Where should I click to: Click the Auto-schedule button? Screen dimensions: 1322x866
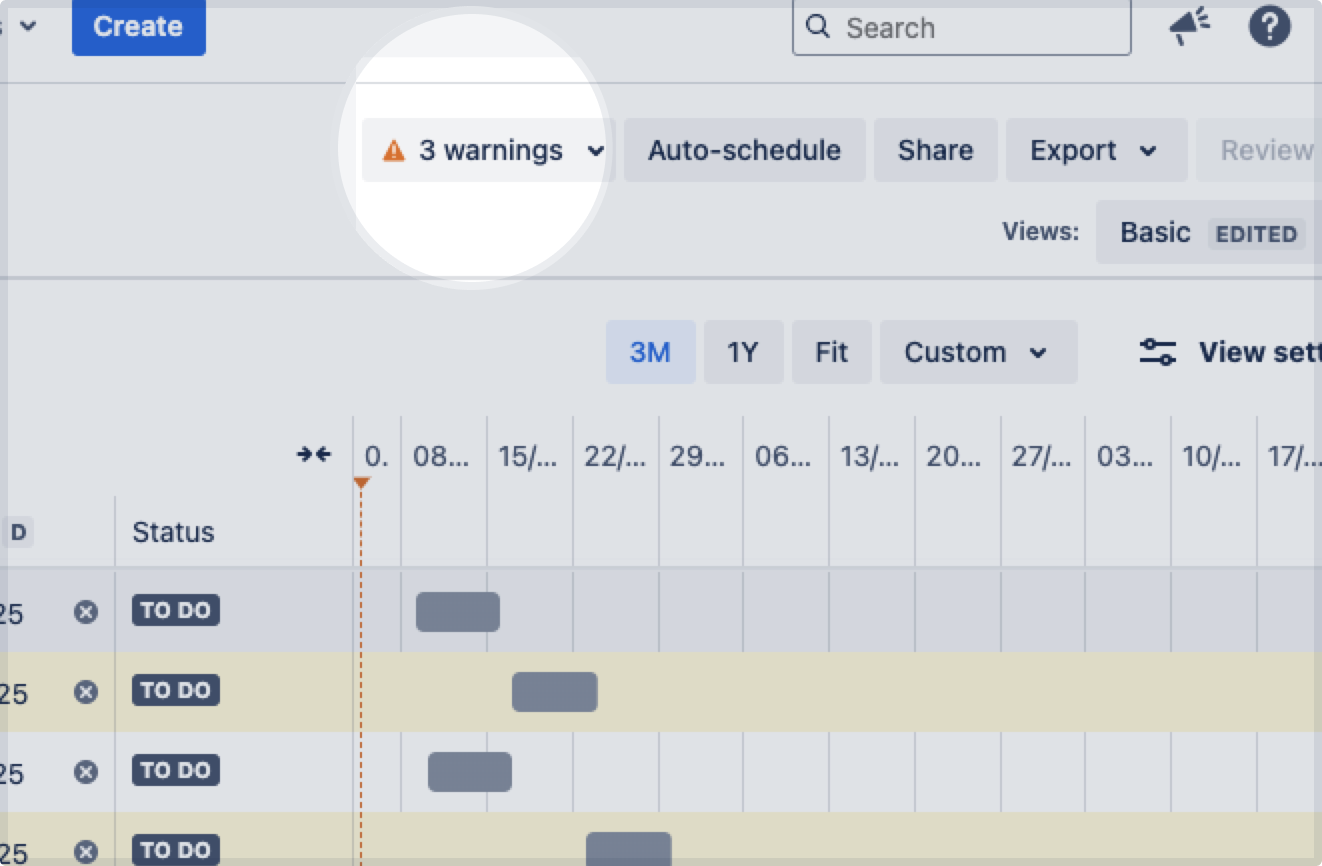click(x=744, y=151)
